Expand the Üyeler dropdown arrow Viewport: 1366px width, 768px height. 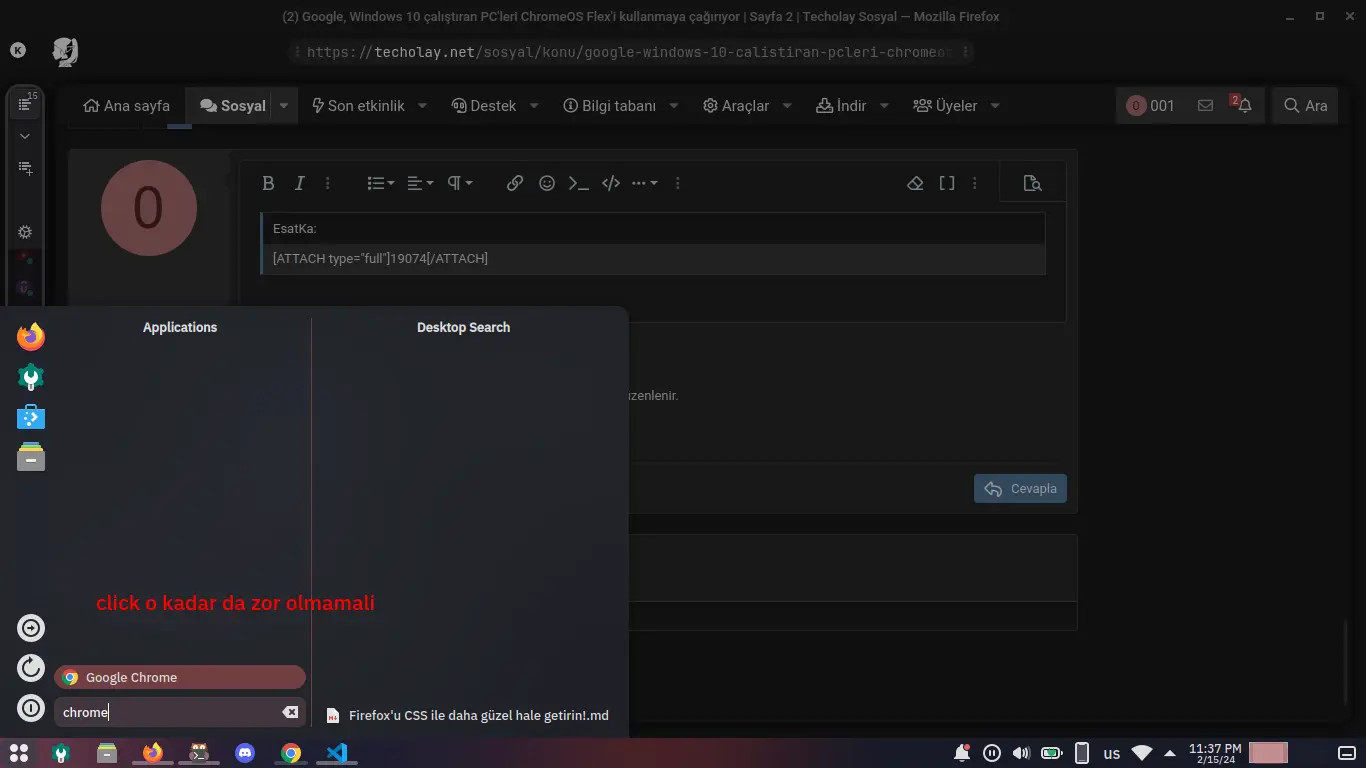coord(995,105)
